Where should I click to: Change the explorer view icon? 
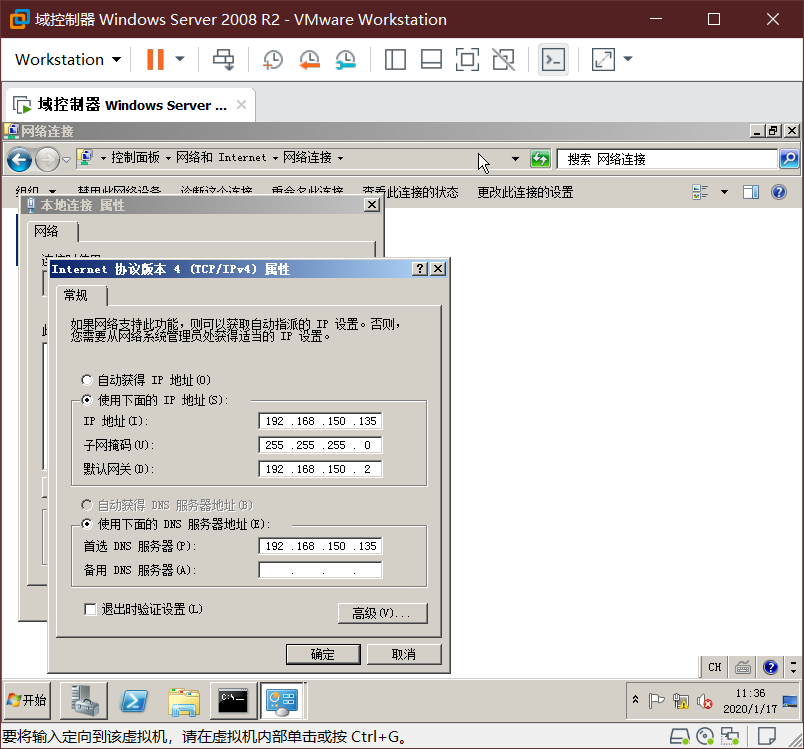tap(700, 192)
